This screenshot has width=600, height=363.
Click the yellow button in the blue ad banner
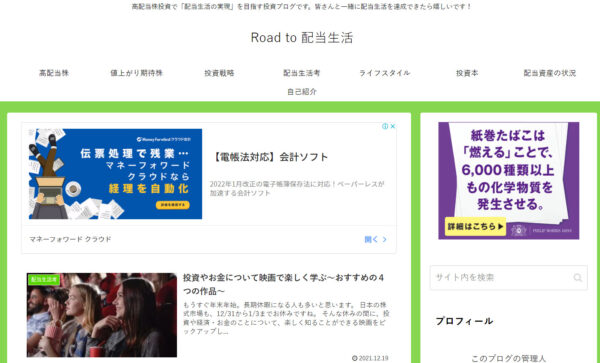point(173,205)
